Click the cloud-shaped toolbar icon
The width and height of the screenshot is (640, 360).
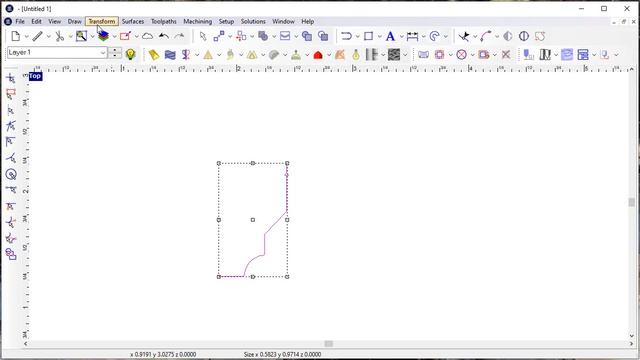pos(147,36)
